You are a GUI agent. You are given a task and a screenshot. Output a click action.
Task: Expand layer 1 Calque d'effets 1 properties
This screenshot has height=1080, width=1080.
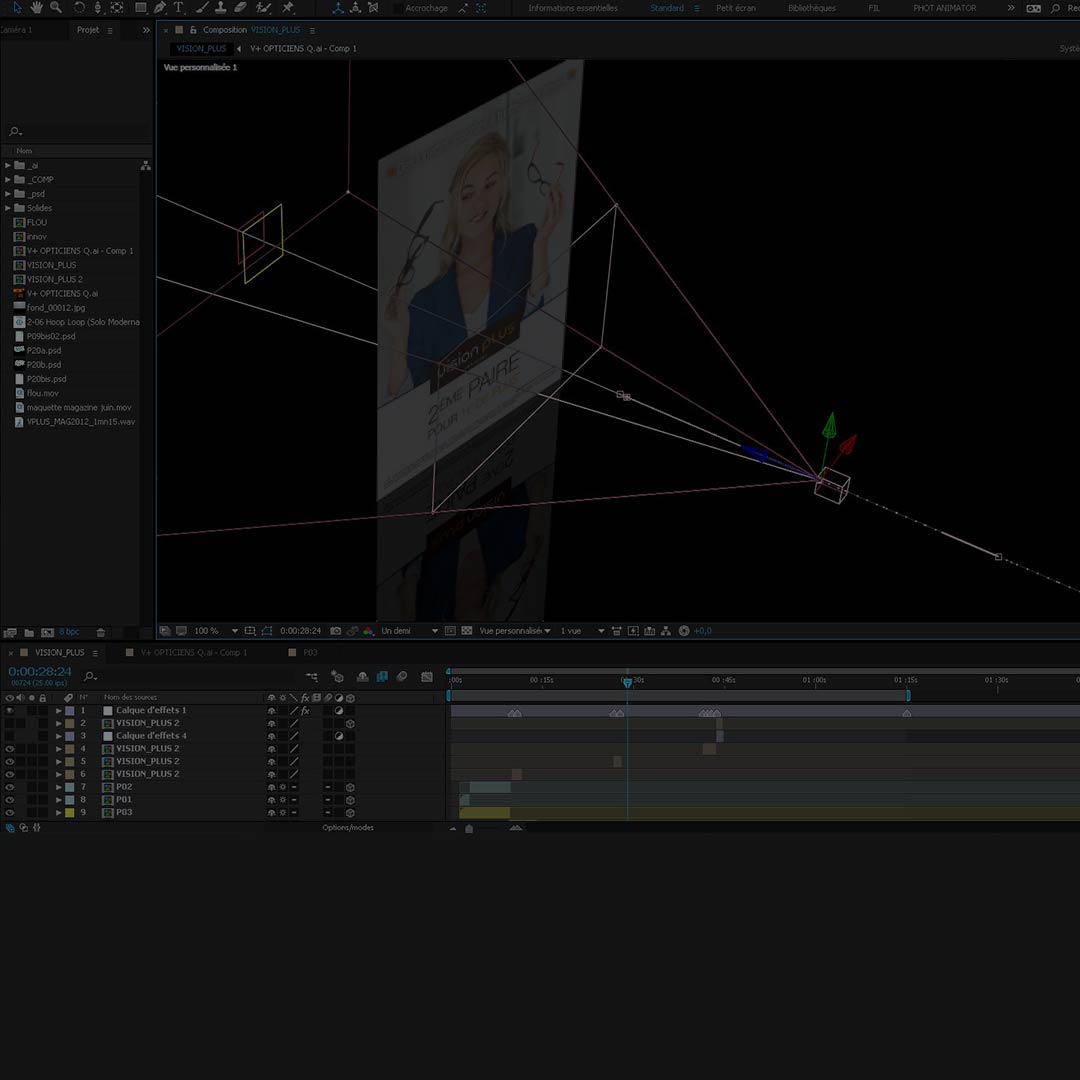click(x=59, y=710)
